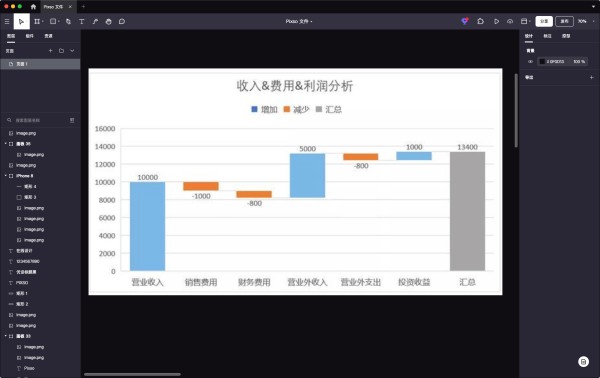Image resolution: width=600 pixels, height=378 pixels.
Task: Collapse the 画板 36 layer group
Action: (x=5, y=144)
